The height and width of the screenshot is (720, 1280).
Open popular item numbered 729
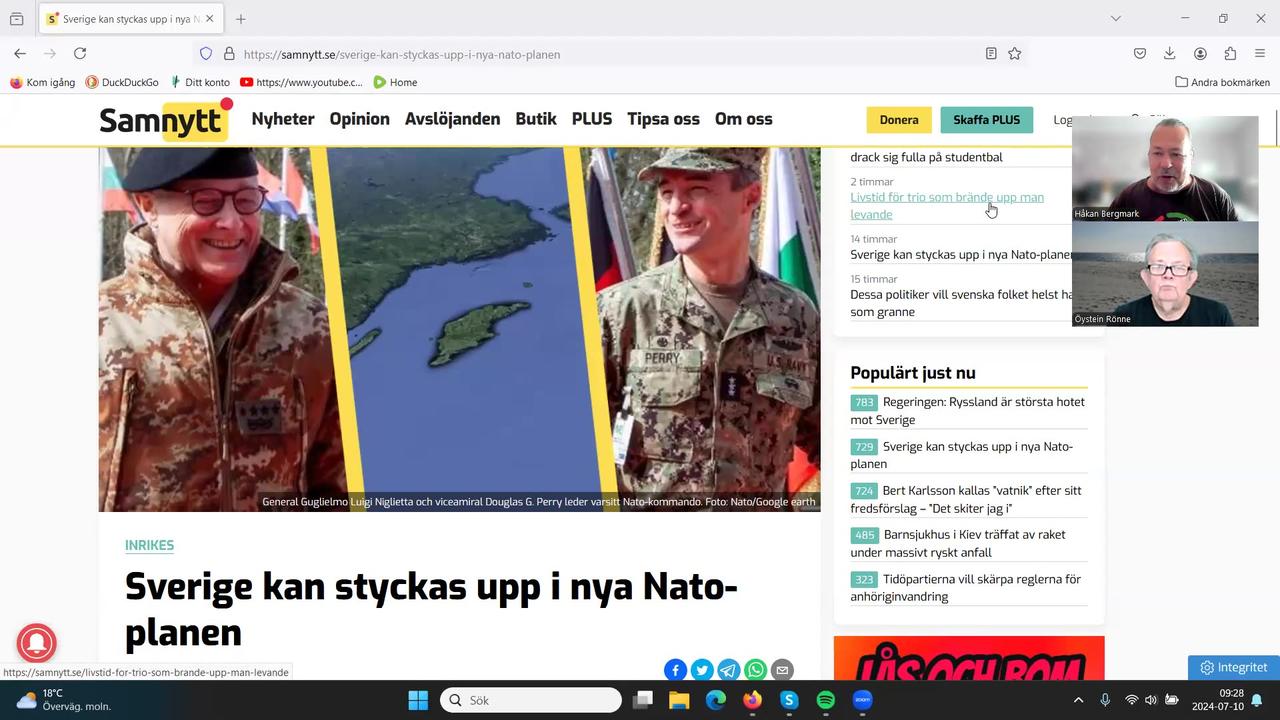tap(962, 455)
